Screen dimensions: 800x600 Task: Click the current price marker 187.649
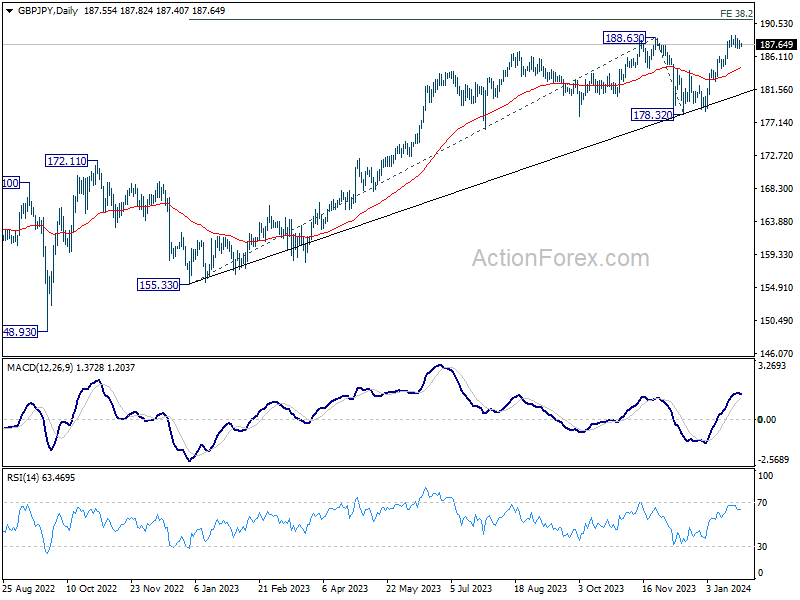(777, 45)
